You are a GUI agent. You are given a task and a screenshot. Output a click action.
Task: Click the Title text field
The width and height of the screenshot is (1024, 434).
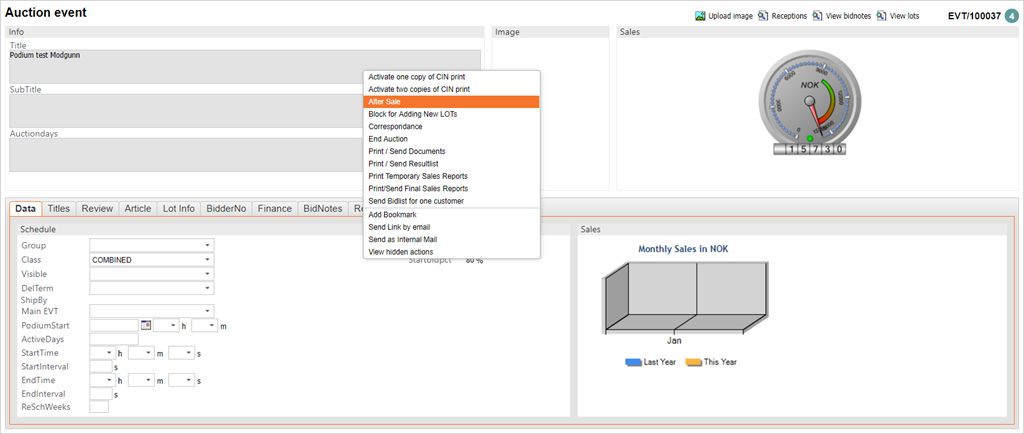pos(244,66)
